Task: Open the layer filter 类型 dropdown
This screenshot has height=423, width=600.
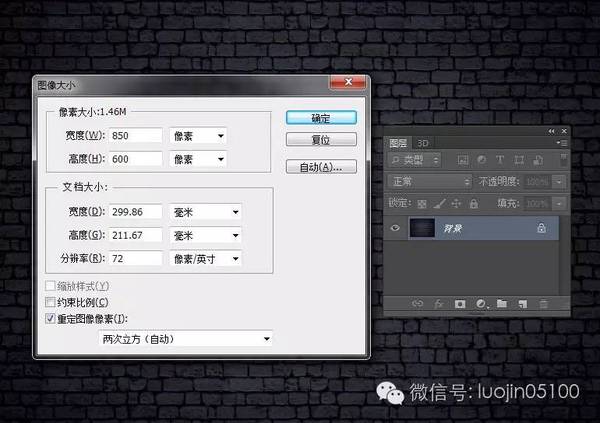Action: (x=414, y=160)
